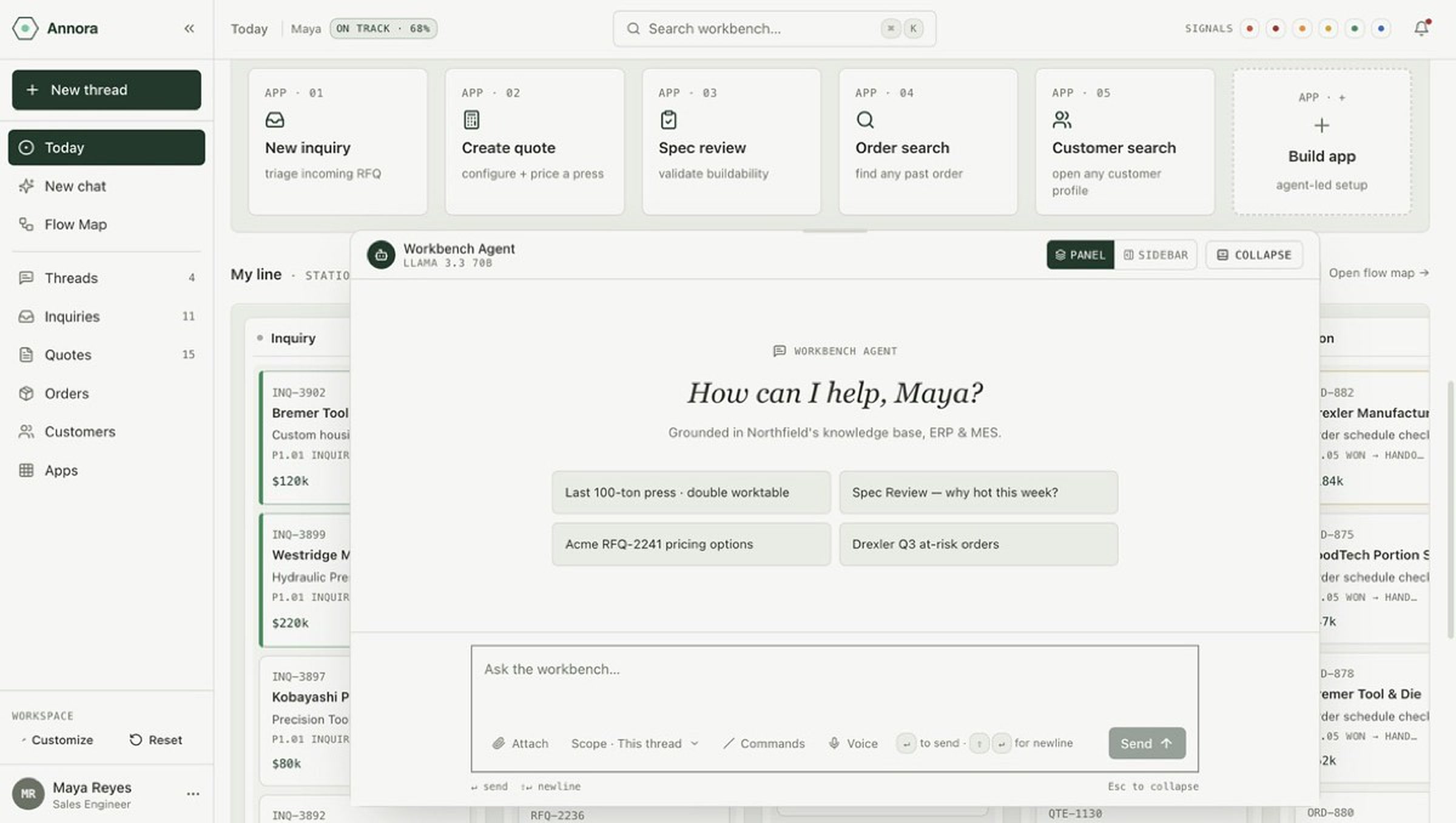Click the Quotes document icon

26,354
